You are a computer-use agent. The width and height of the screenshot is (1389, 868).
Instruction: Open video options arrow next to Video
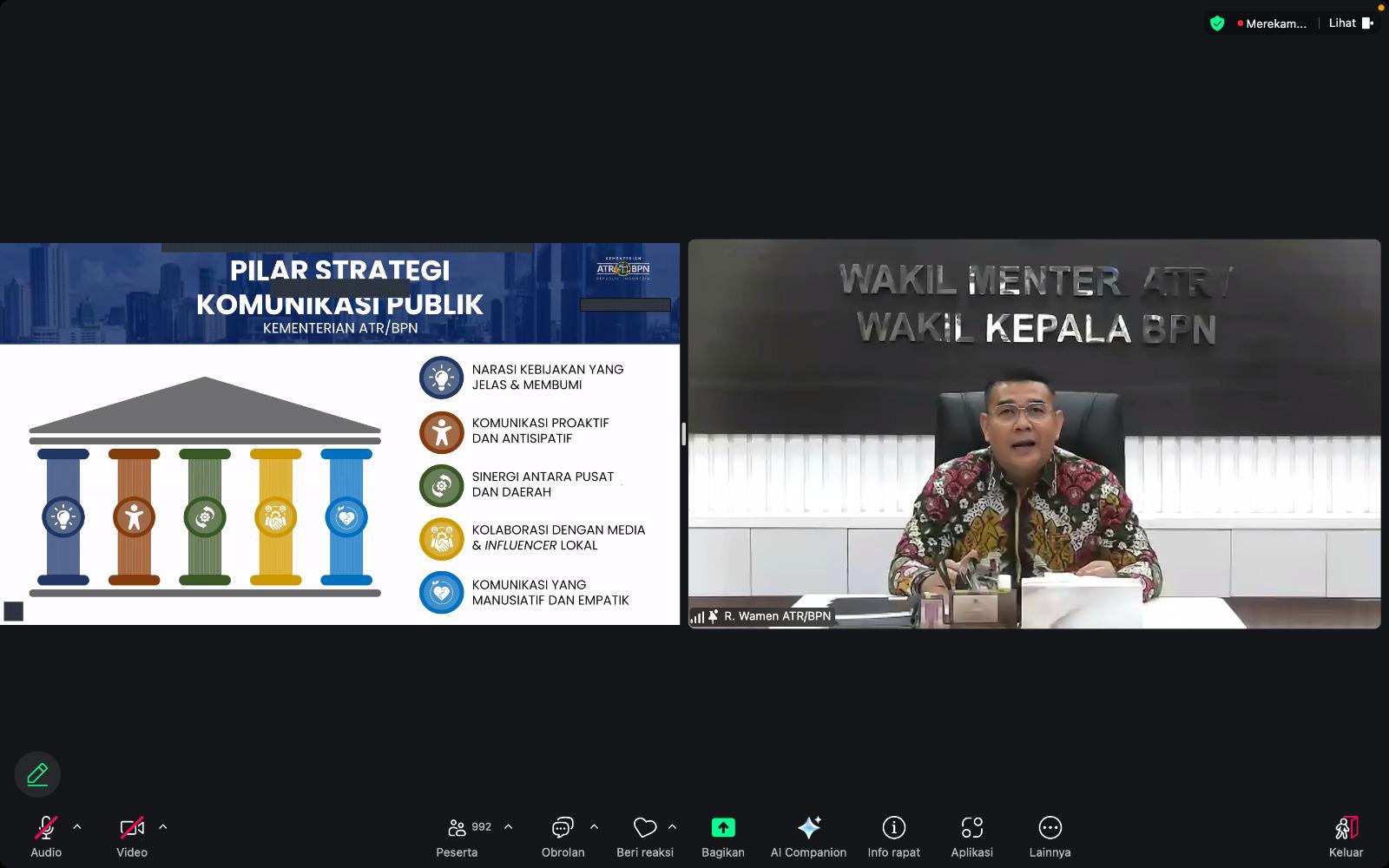point(163,827)
